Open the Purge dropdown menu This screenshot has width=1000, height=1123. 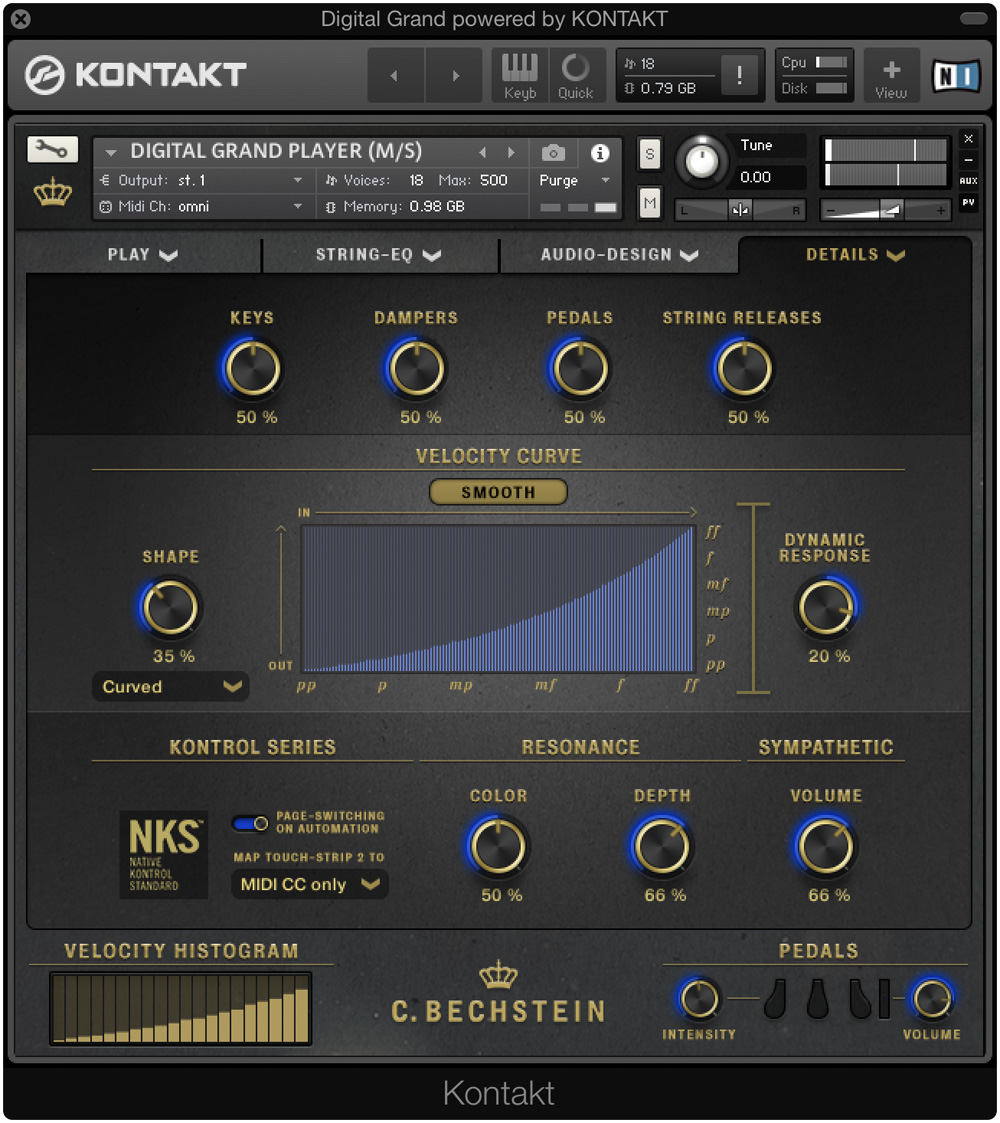tap(574, 180)
